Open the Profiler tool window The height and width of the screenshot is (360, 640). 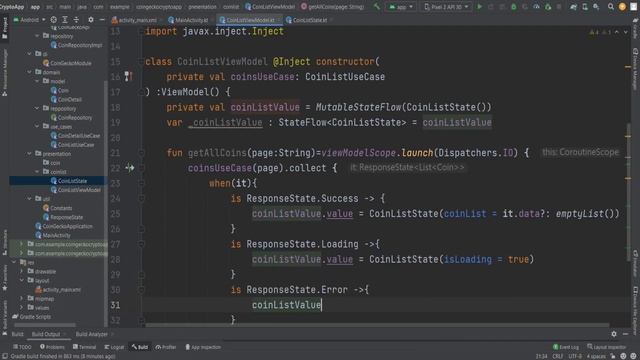165,347
